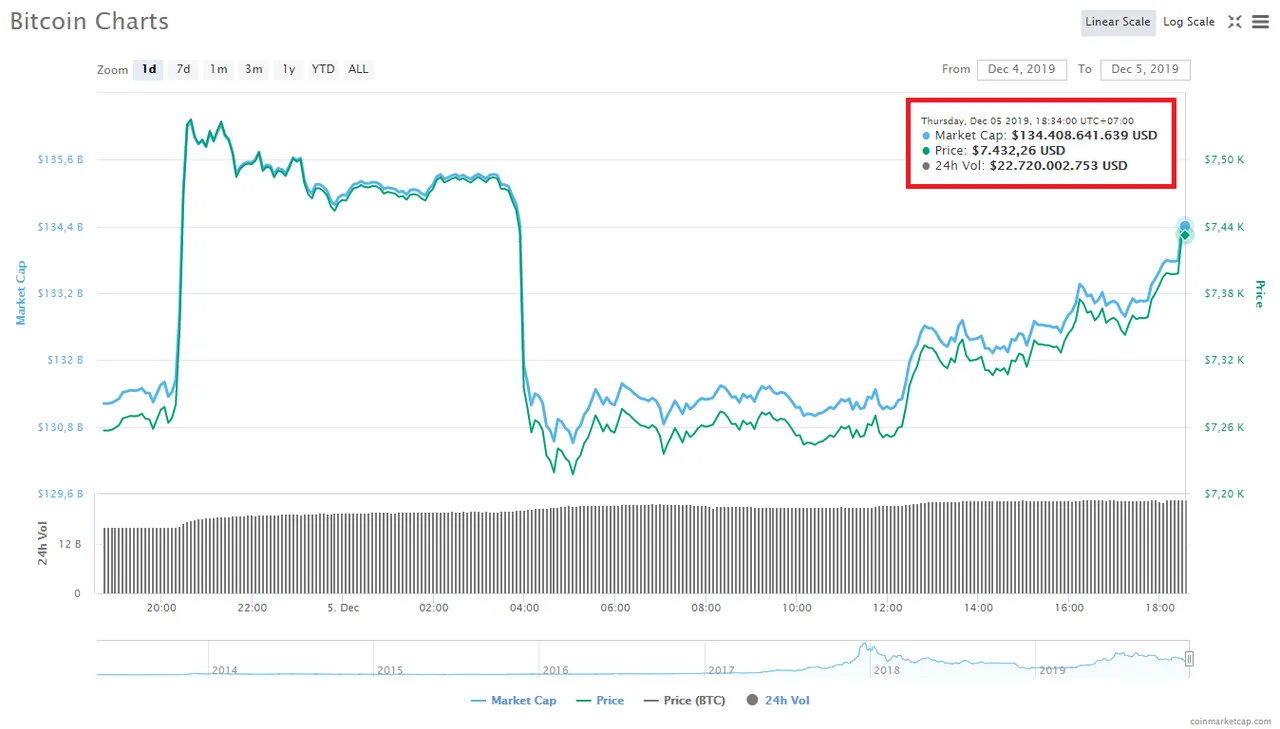The image size is (1280, 729).
Task: Edit the To date field
Action: [x=1145, y=69]
